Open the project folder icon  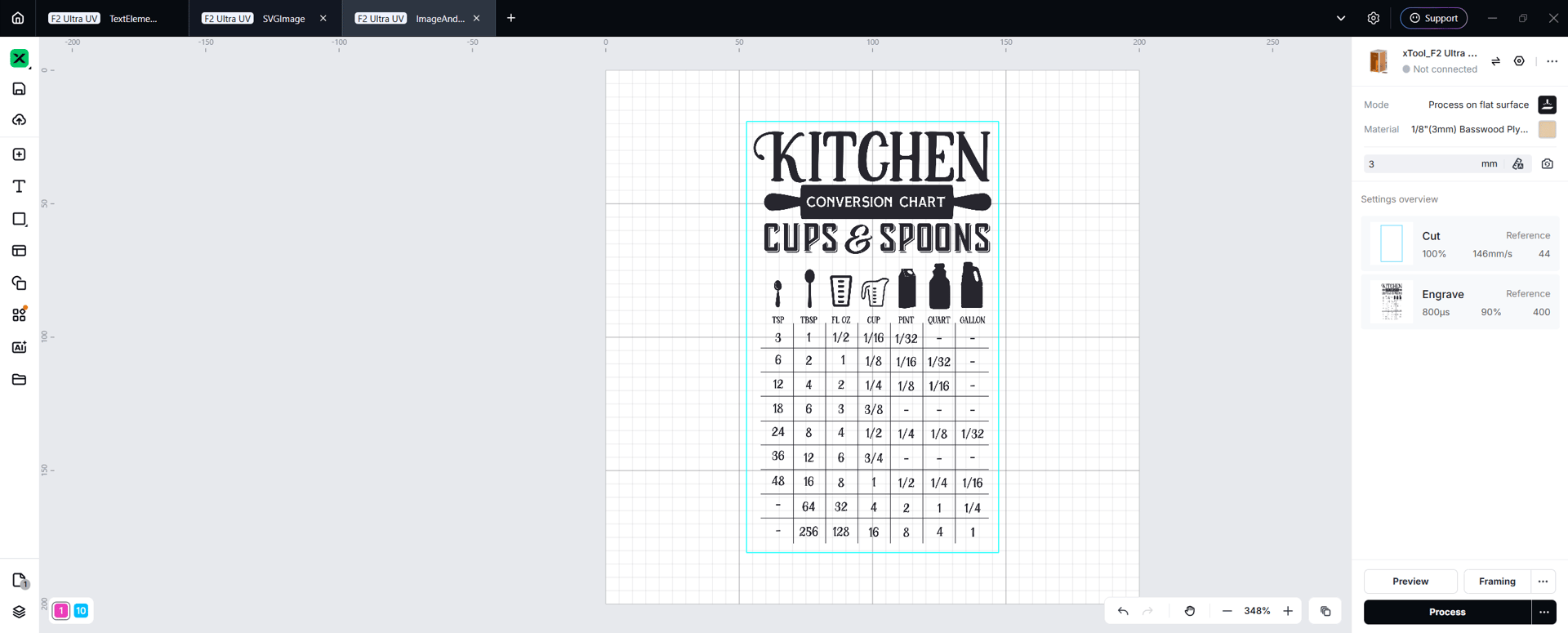point(20,380)
